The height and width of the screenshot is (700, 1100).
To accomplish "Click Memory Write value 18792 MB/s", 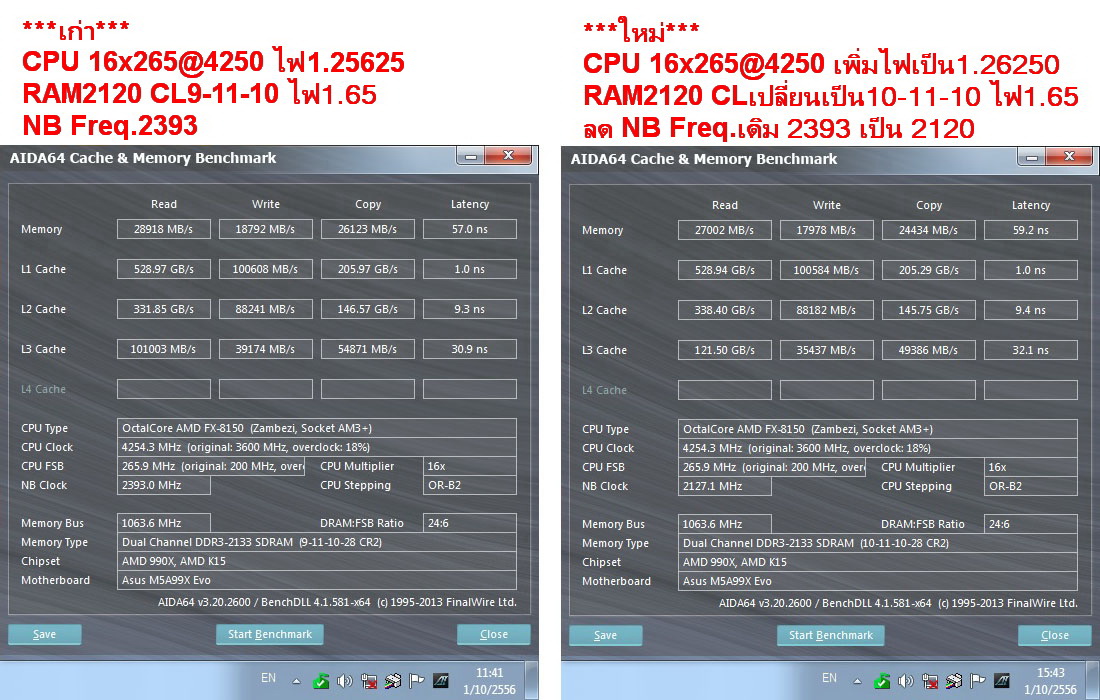I will 265,229.
